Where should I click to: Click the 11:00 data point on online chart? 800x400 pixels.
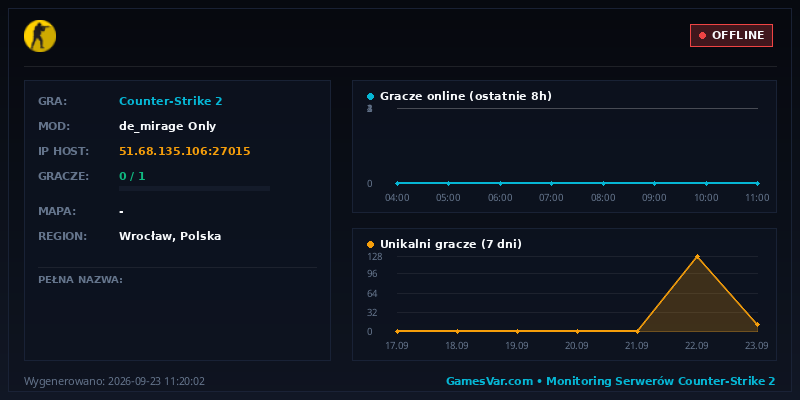point(758,183)
